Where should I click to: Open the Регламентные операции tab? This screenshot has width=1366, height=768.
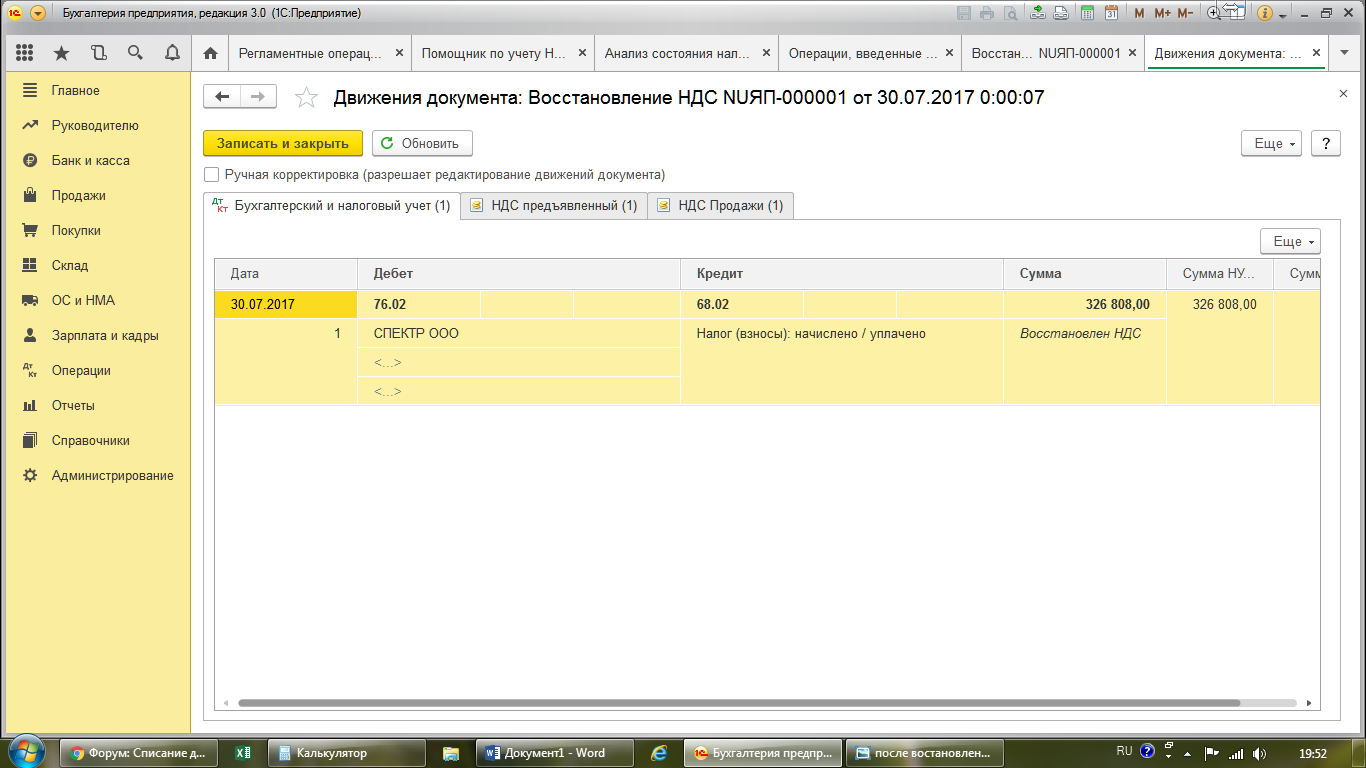[310, 54]
